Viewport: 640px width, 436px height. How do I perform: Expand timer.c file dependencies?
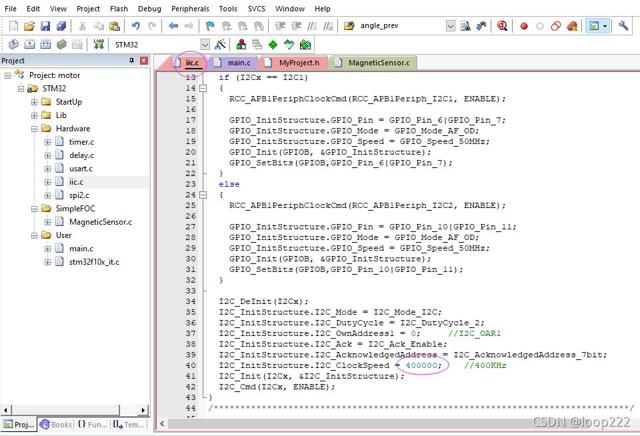(47, 142)
